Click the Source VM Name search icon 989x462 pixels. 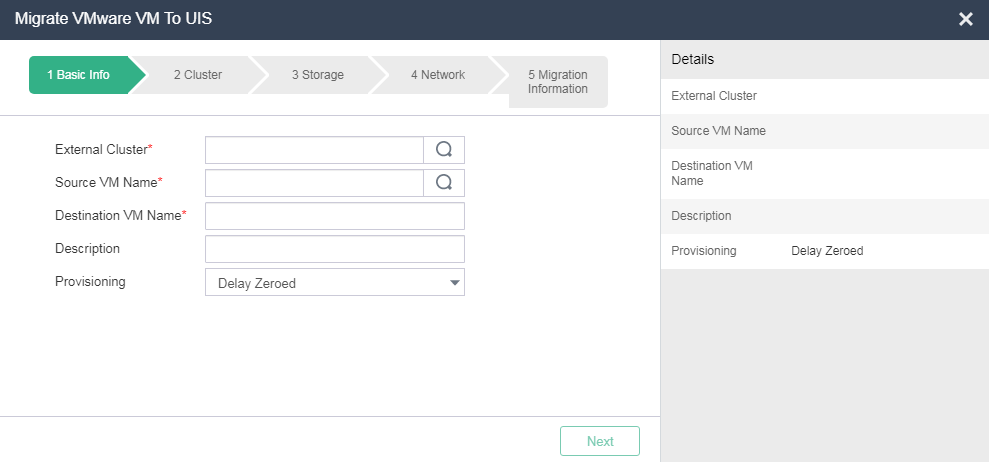pyautogui.click(x=444, y=182)
